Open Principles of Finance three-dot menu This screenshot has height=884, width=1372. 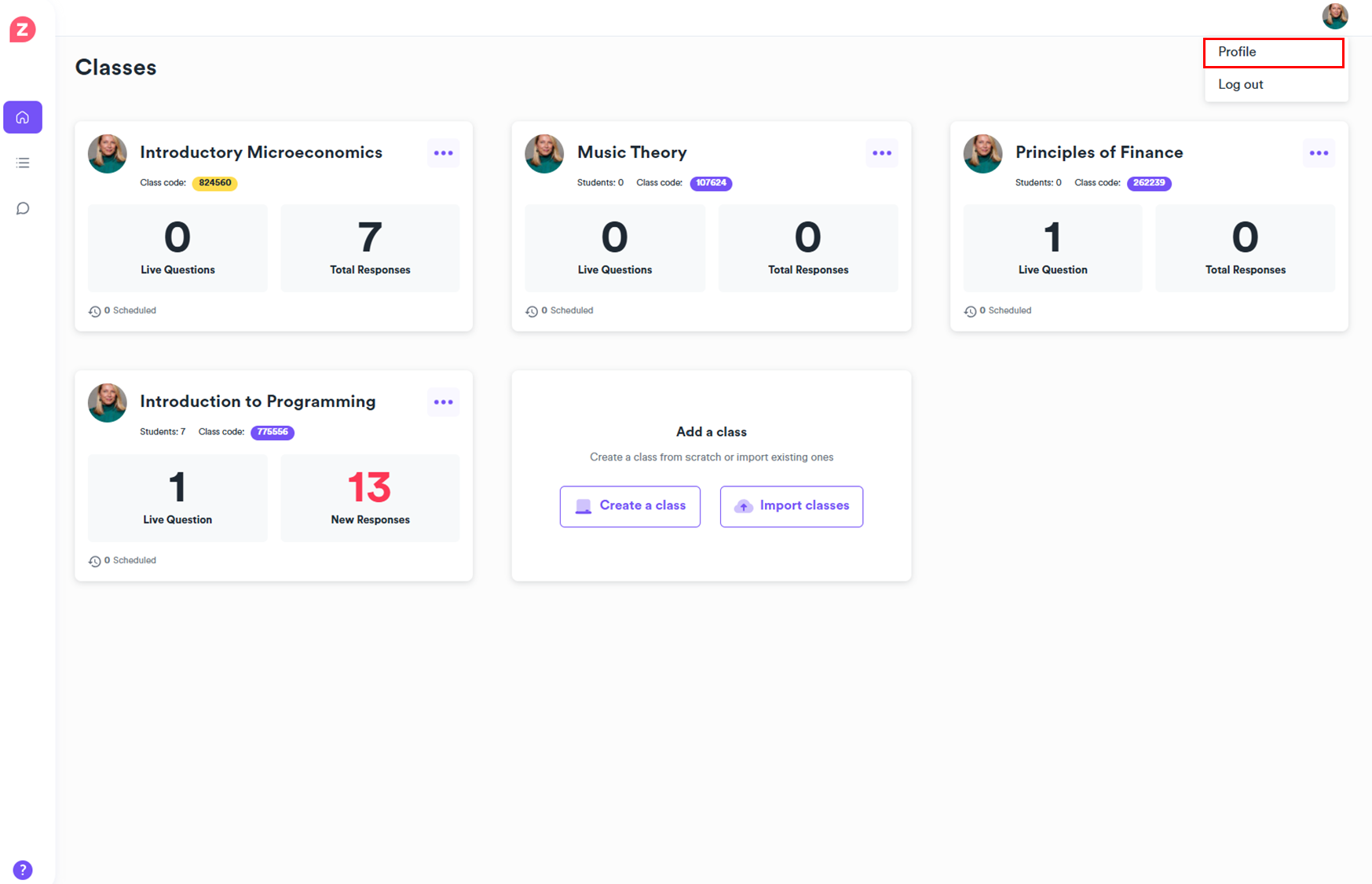point(1319,153)
